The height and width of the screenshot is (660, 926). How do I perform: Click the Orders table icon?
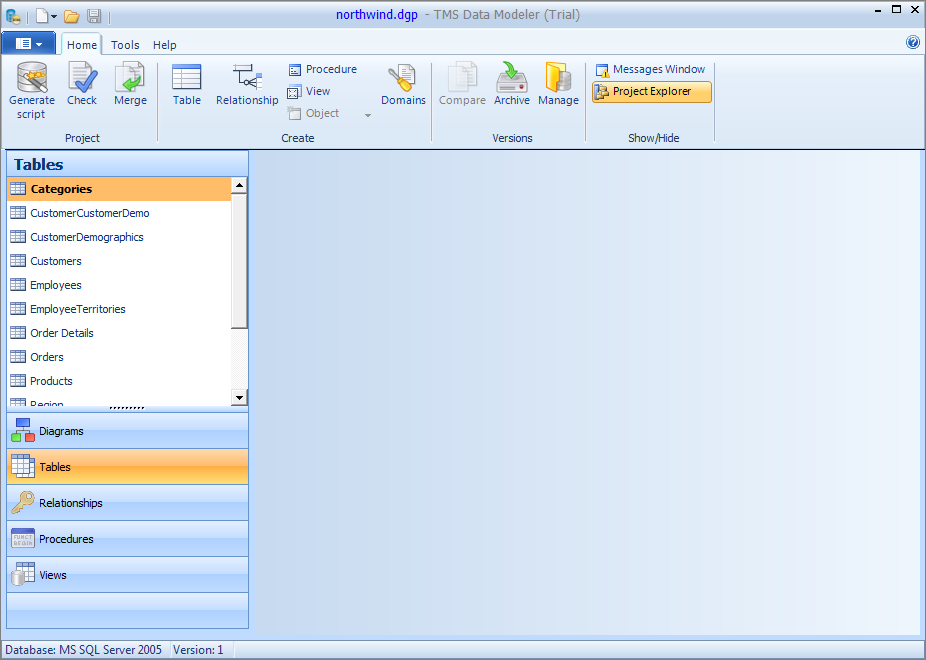(18, 357)
